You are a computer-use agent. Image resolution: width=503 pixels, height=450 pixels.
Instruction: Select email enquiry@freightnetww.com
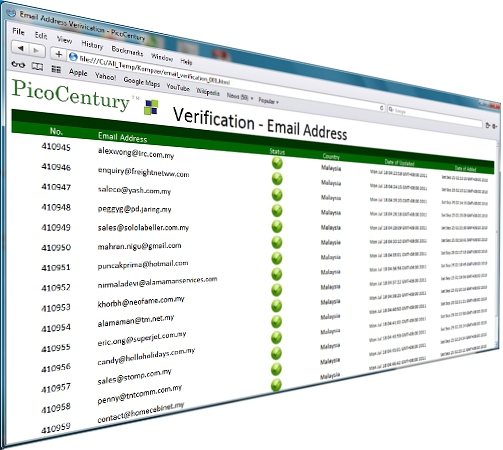(x=143, y=172)
